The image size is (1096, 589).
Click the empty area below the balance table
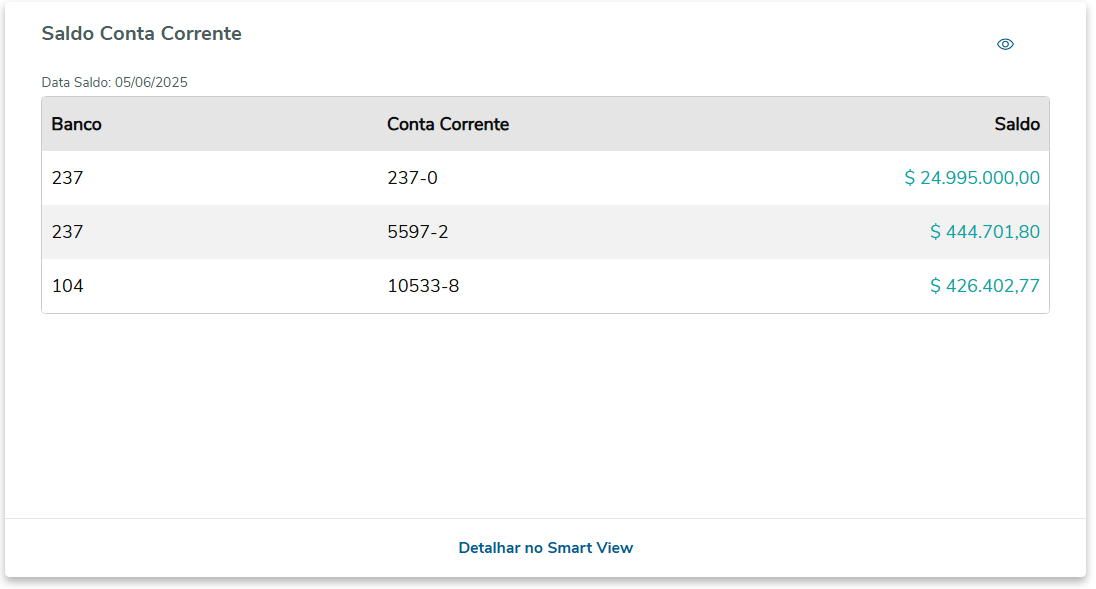(545, 415)
